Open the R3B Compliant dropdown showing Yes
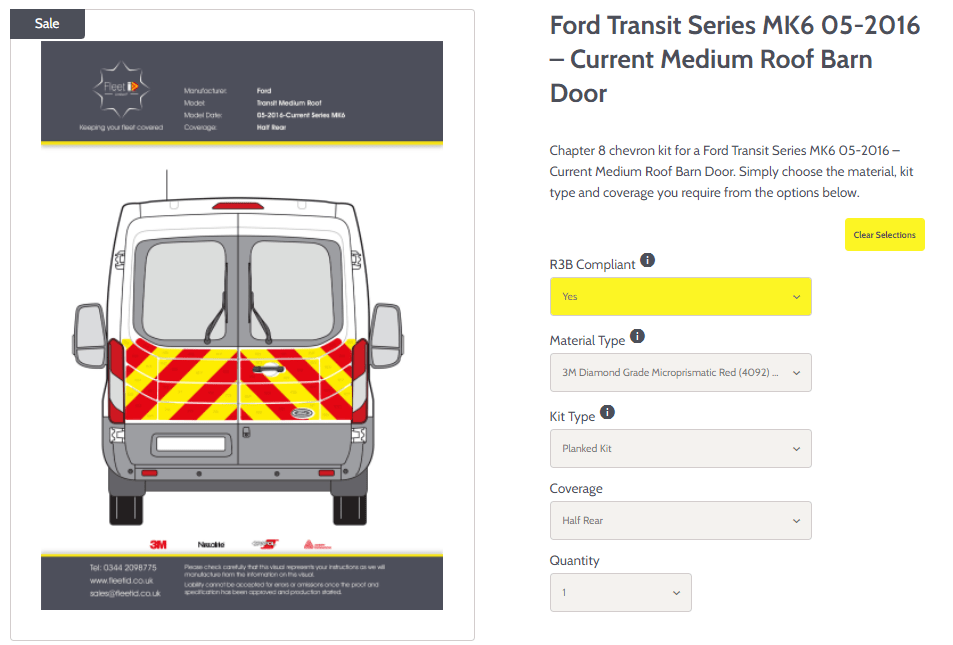The width and height of the screenshot is (953, 645). point(680,297)
